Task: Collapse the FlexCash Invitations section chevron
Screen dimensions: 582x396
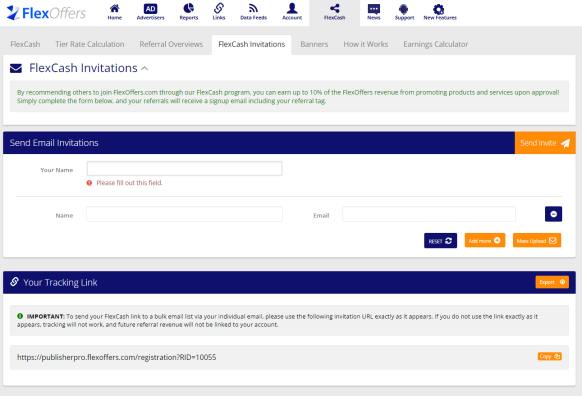Action: point(145,68)
